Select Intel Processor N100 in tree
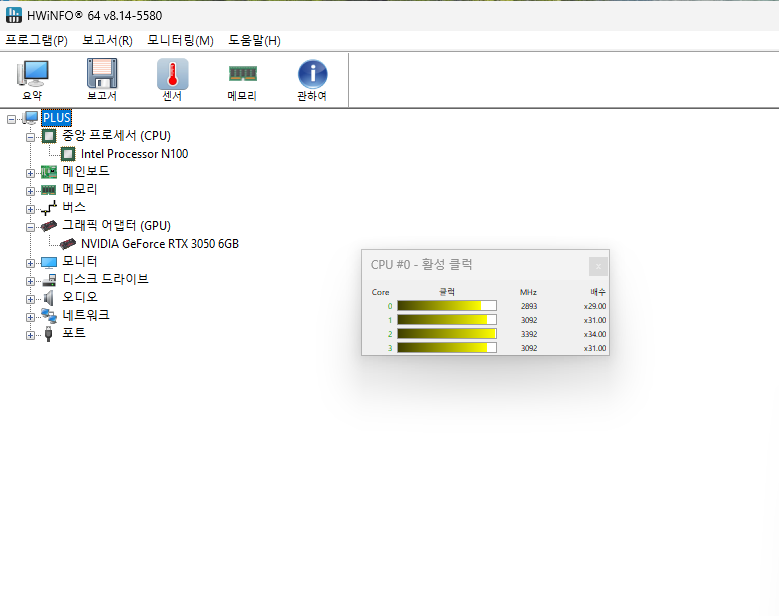This screenshot has height=616, width=779. (x=135, y=154)
